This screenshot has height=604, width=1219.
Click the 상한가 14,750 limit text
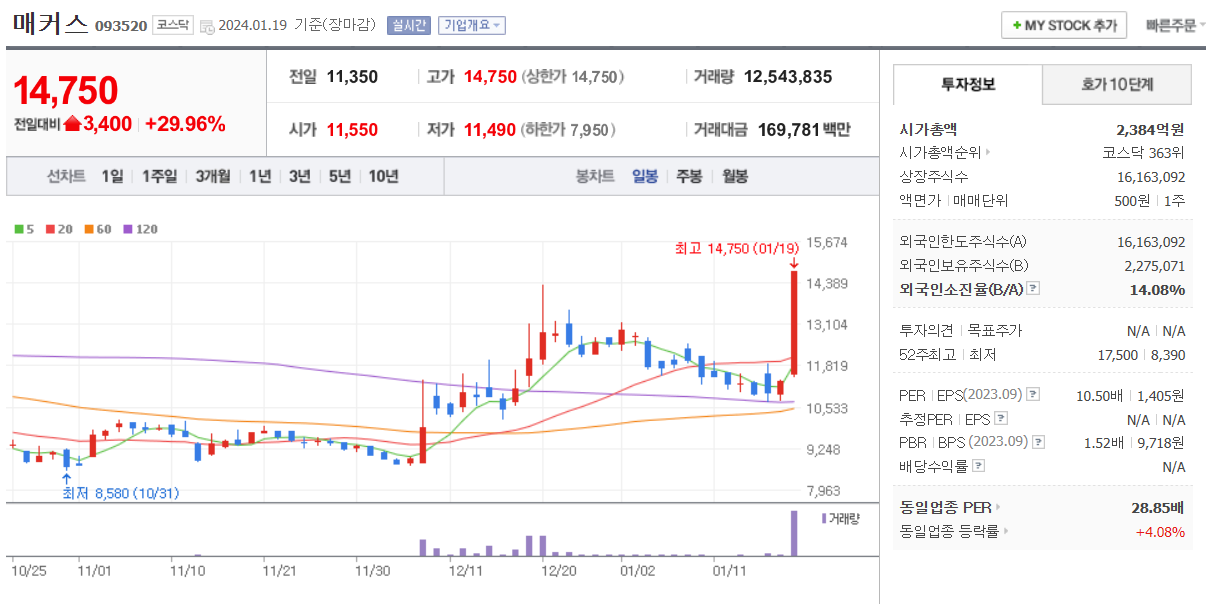pyautogui.click(x=573, y=77)
